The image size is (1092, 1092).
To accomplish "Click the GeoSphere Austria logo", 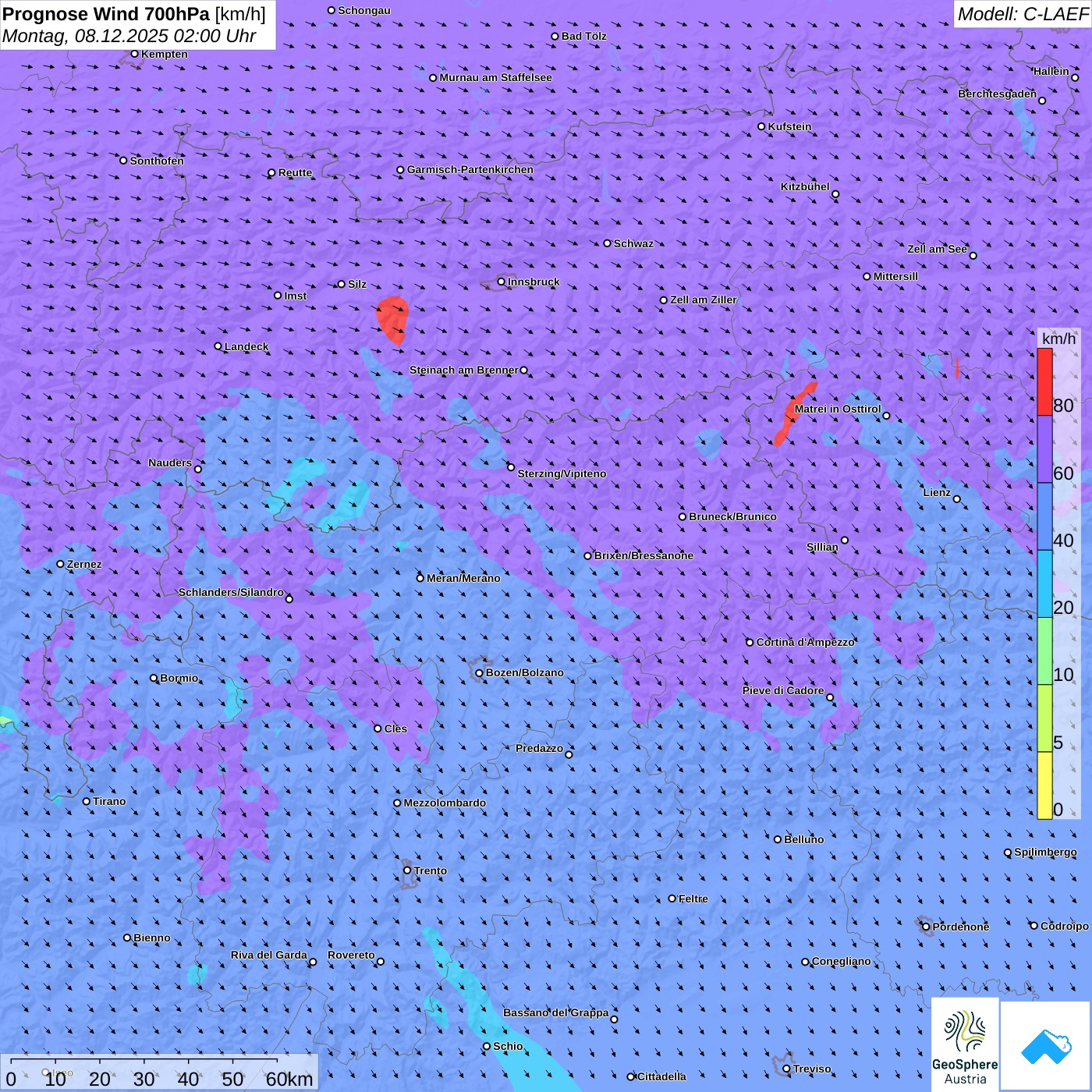I will (x=965, y=1044).
